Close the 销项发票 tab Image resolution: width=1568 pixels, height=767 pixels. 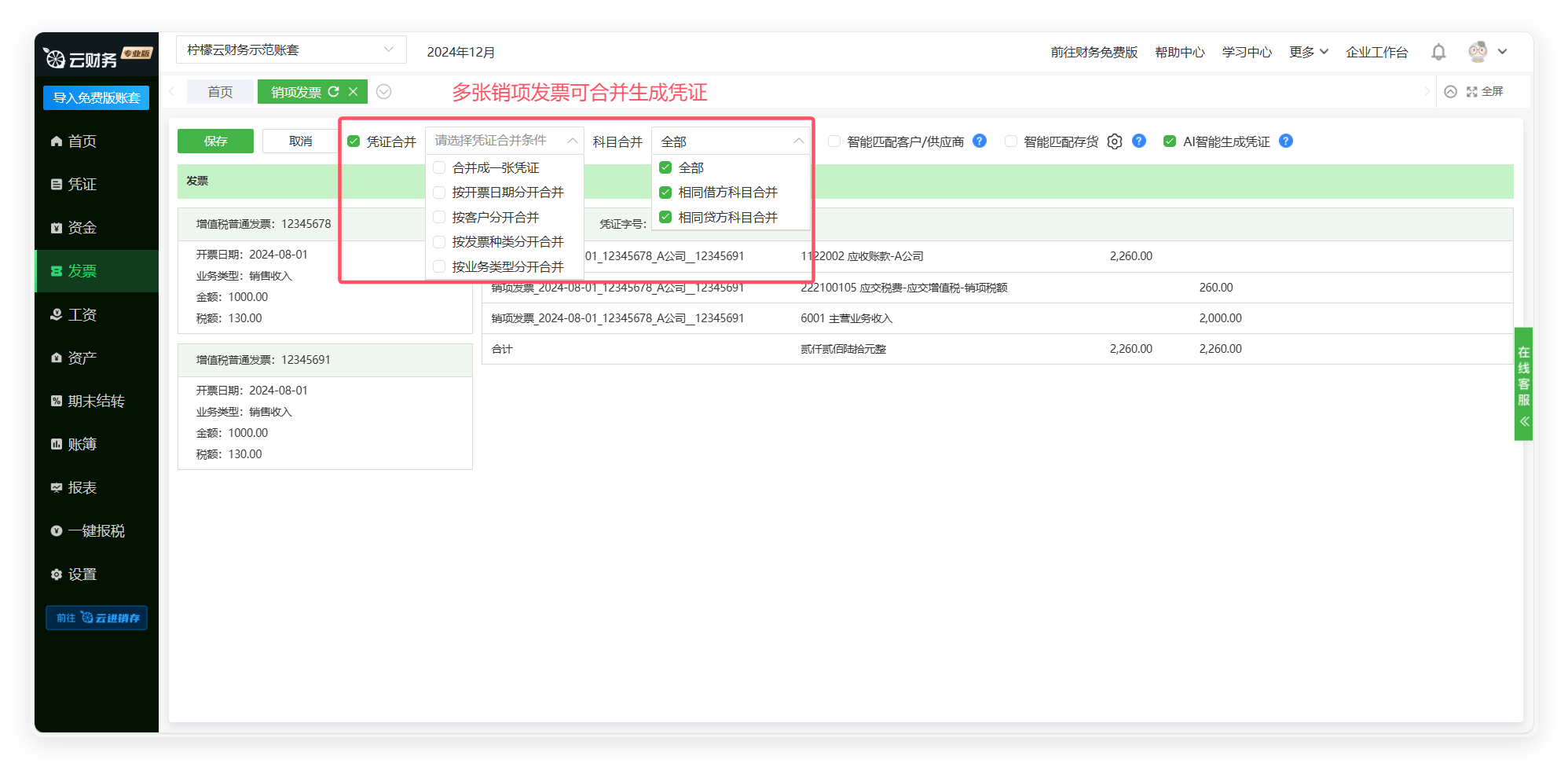(354, 92)
